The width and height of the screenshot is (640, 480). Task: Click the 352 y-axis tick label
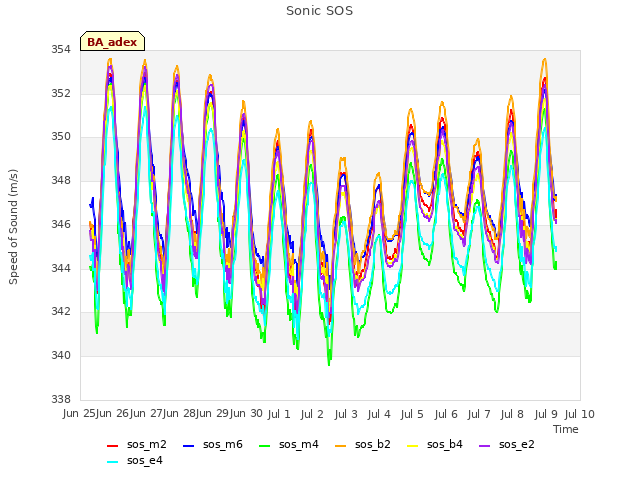tap(61, 93)
